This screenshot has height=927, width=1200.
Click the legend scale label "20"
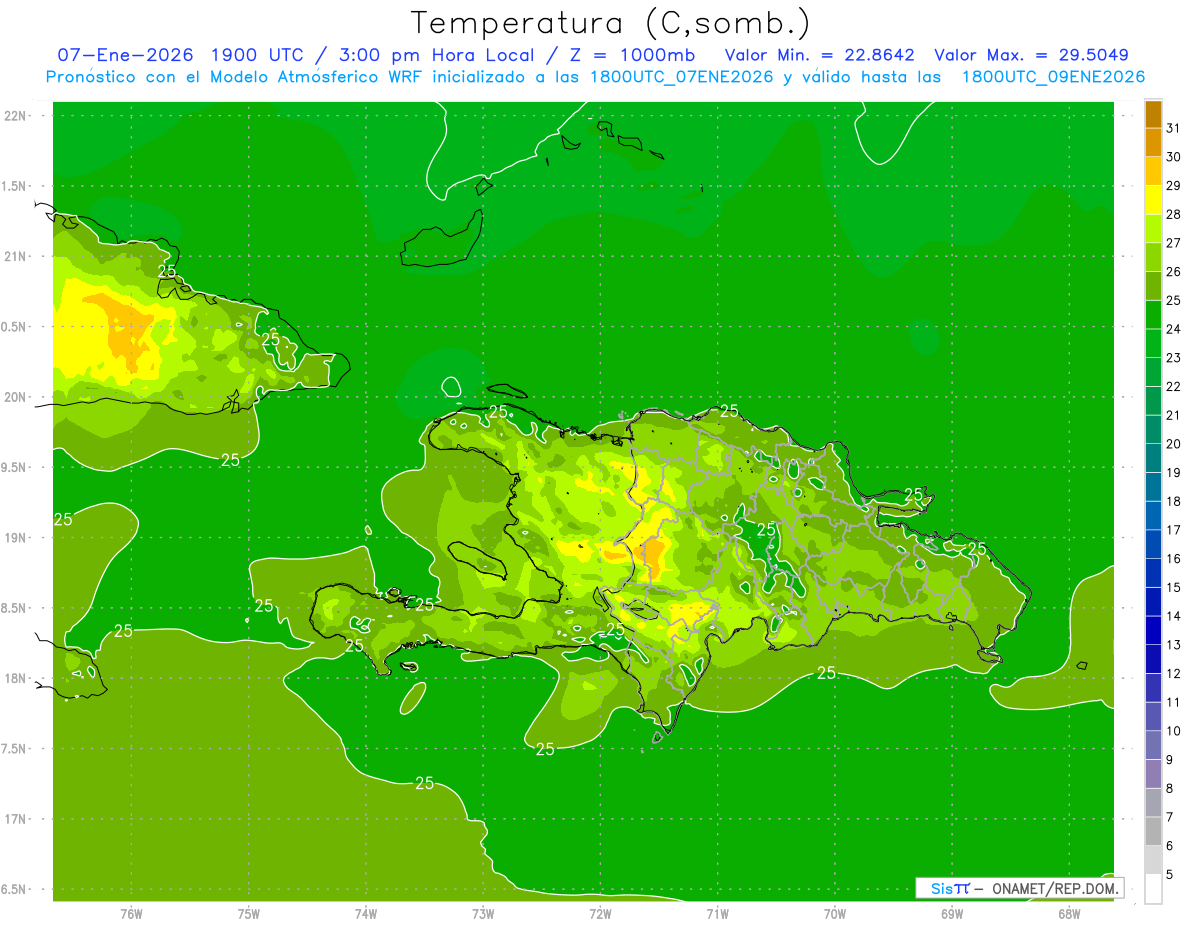[1173, 444]
